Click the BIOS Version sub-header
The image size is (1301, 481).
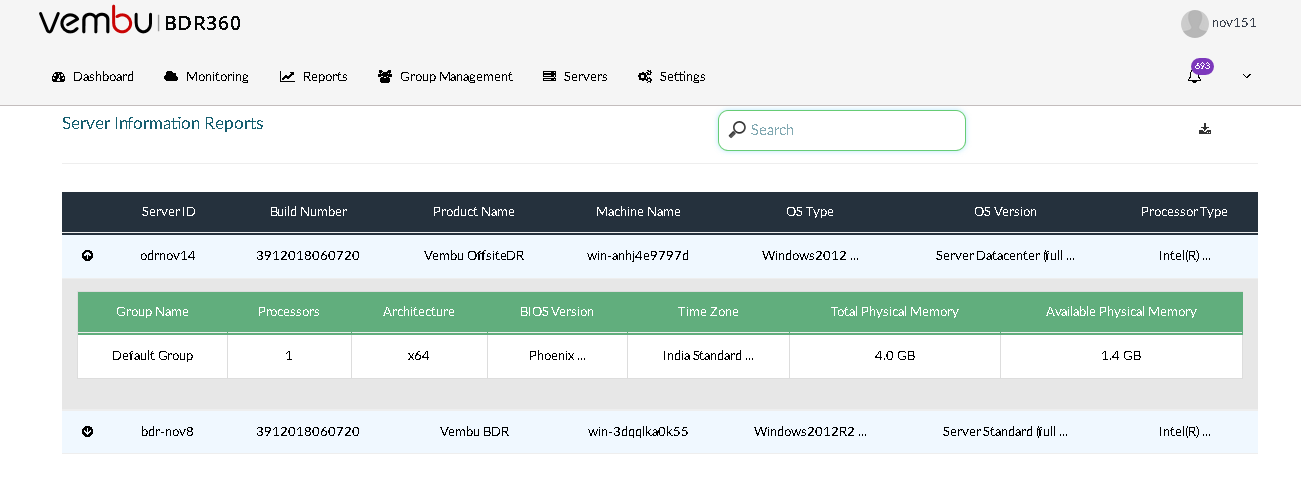[557, 312]
